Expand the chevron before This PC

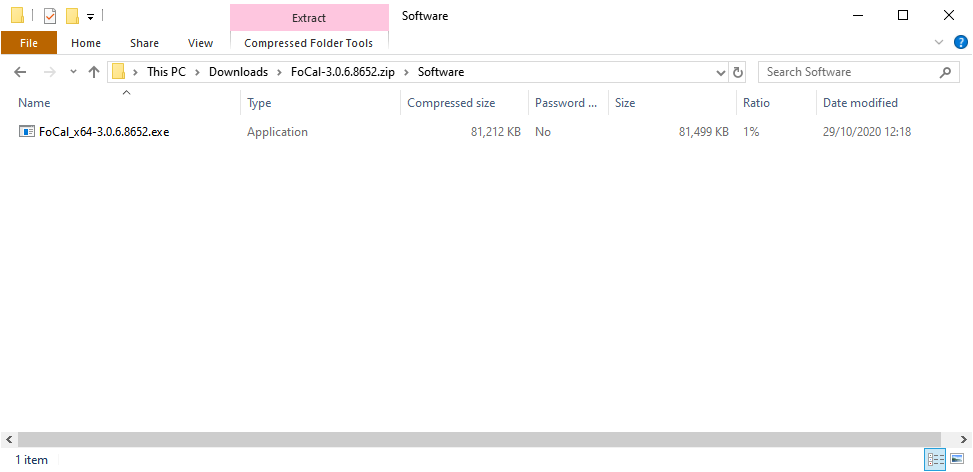point(135,72)
